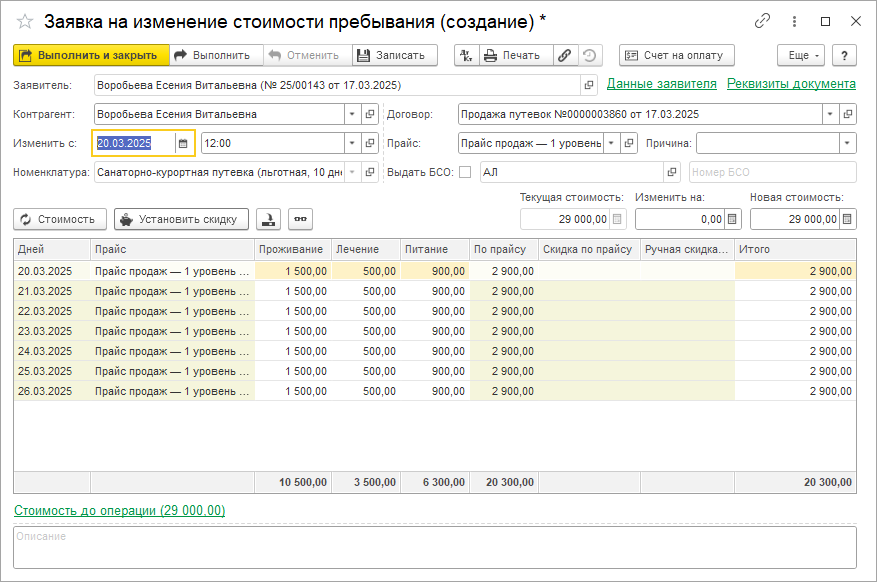Click the calculator icon in 'Изменить на' field
877x582 pixels.
[x=733, y=219]
